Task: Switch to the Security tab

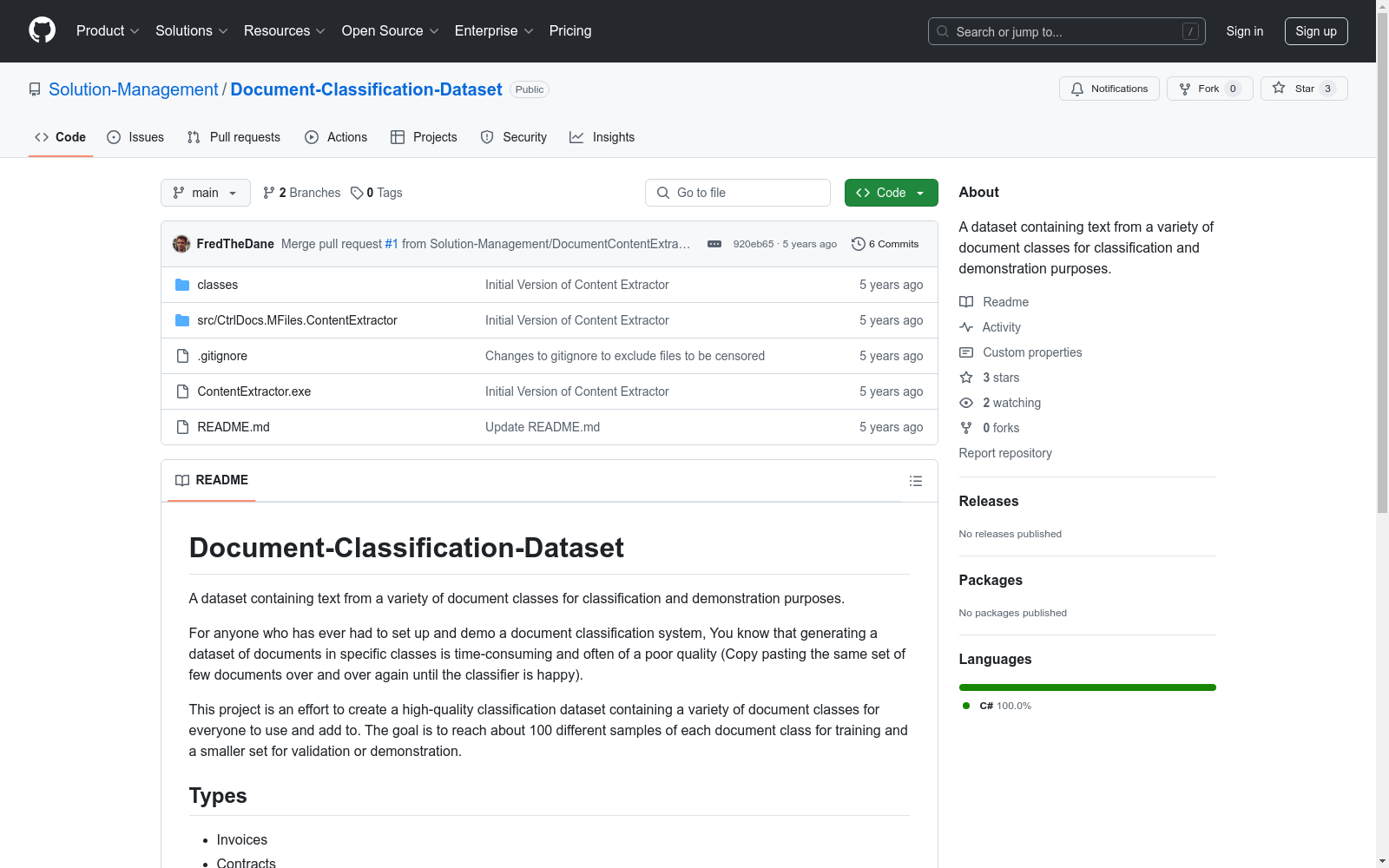Action: (514, 137)
